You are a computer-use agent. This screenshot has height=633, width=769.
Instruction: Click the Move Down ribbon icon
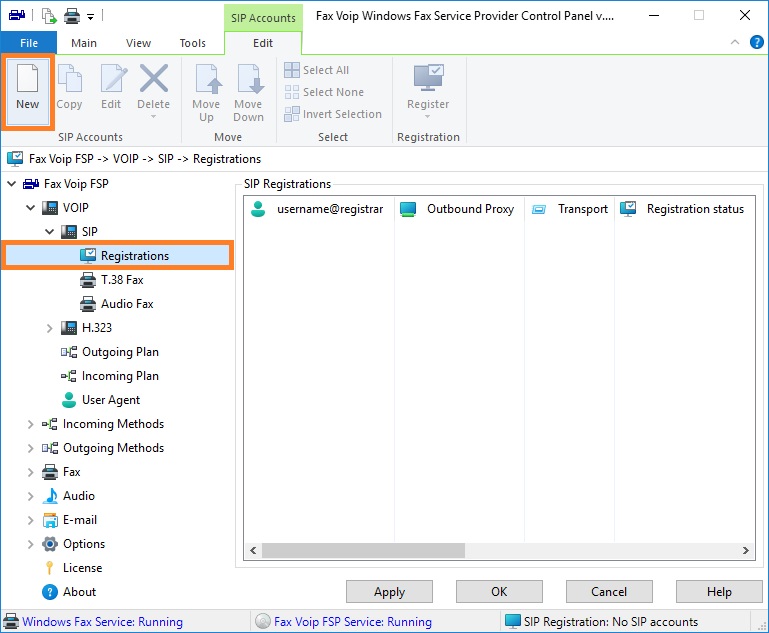tap(249, 78)
